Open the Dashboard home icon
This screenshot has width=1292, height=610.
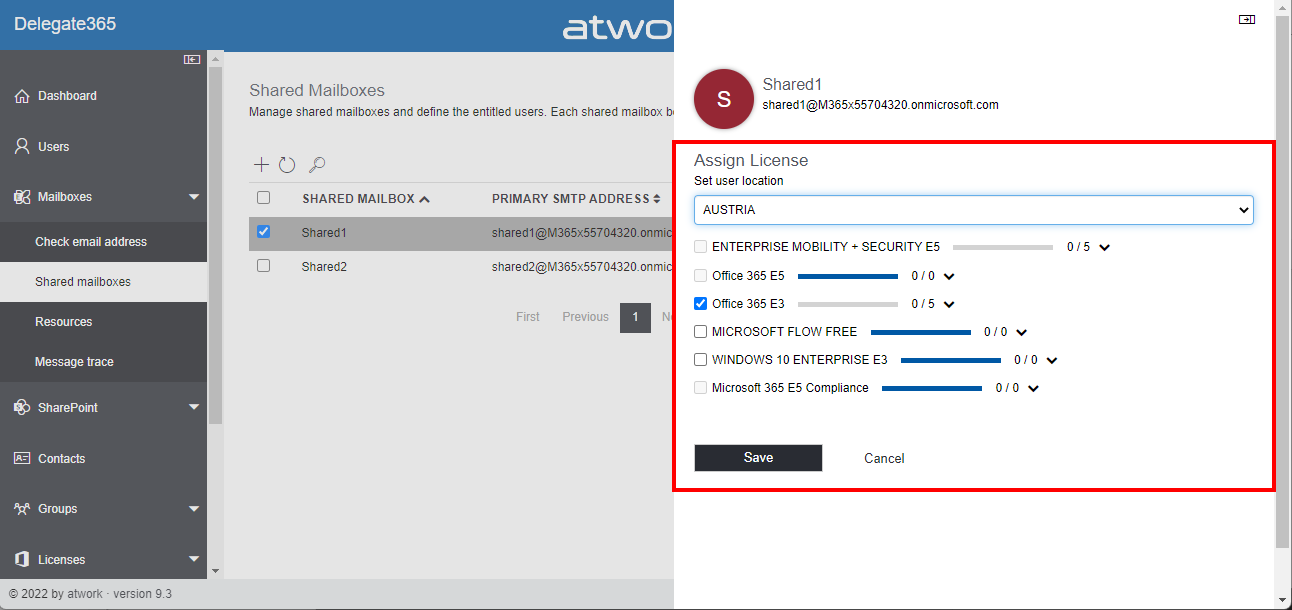point(21,96)
